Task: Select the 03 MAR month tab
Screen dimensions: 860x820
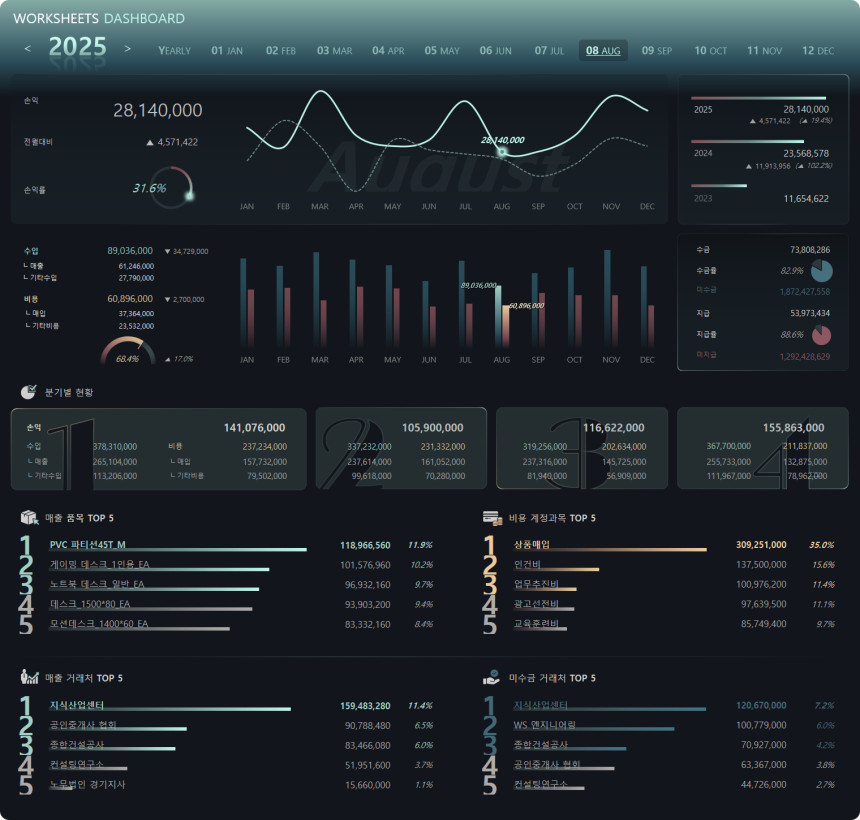Action: [x=334, y=50]
